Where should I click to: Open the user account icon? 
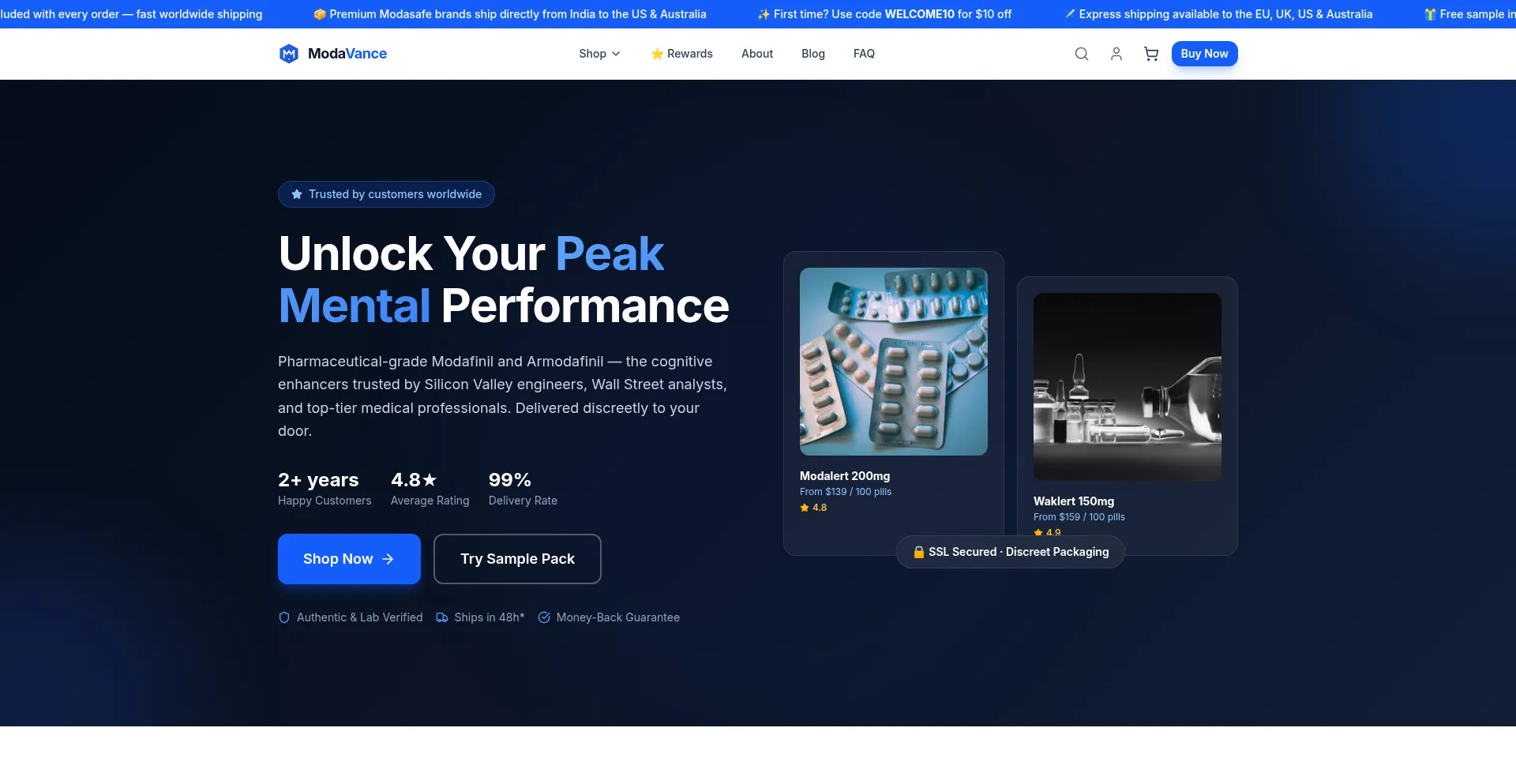coord(1116,54)
